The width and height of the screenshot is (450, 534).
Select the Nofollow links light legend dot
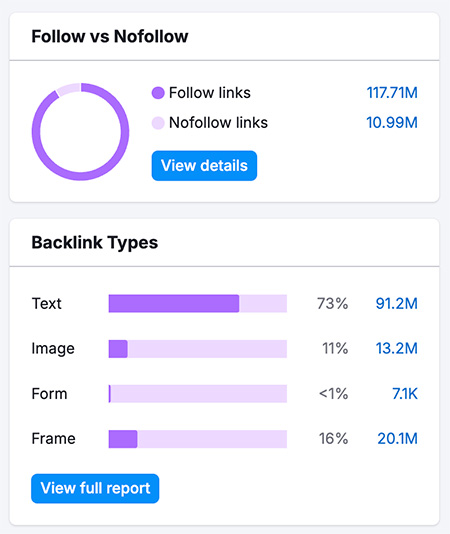pyautogui.click(x=158, y=123)
